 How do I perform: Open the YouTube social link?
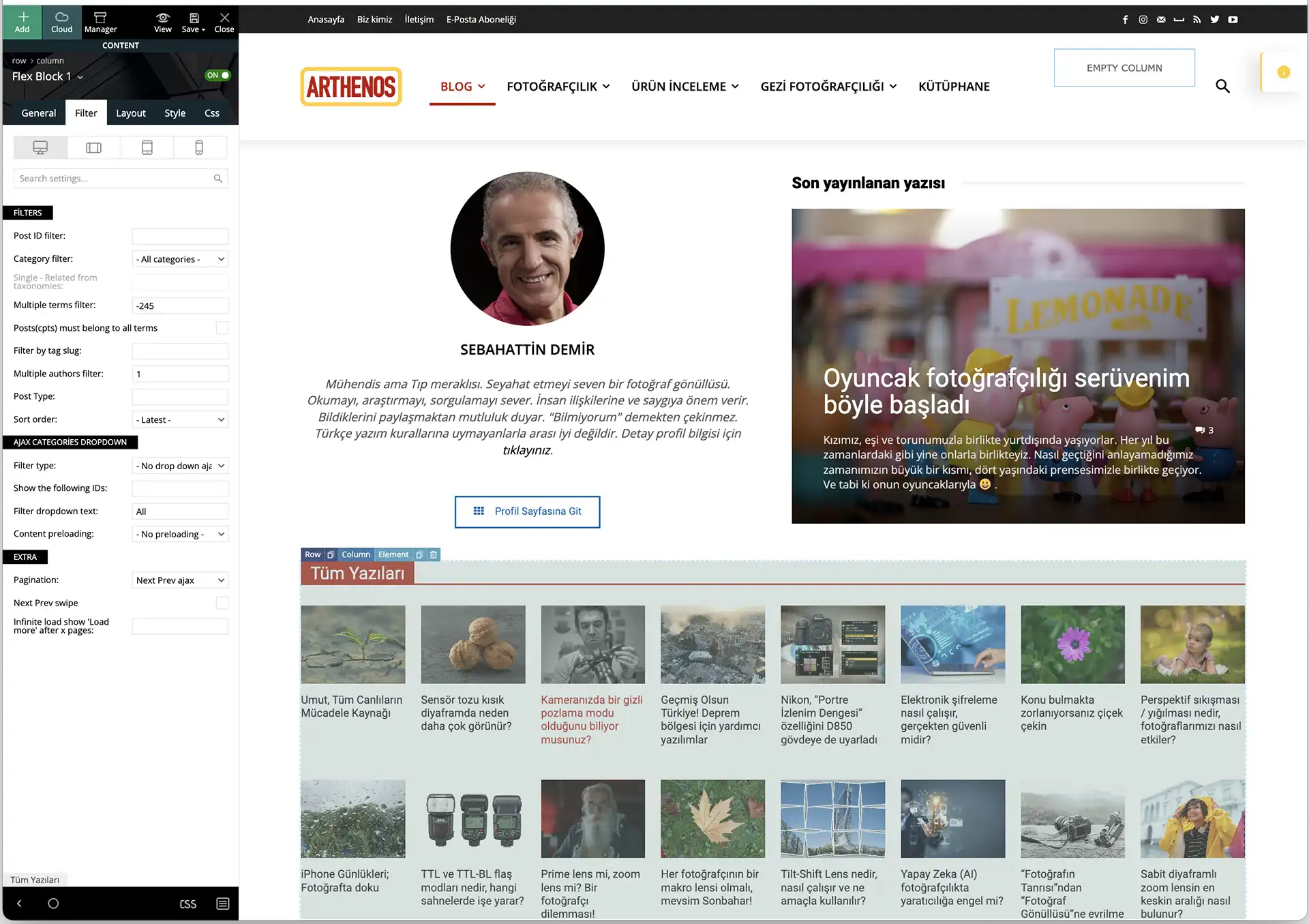(x=1233, y=20)
